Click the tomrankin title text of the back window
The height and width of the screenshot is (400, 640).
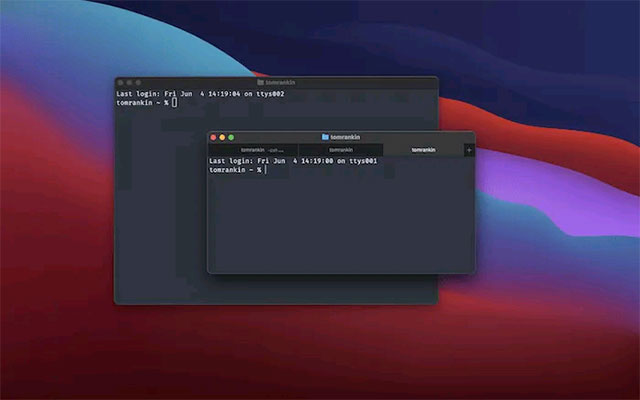click(280, 82)
